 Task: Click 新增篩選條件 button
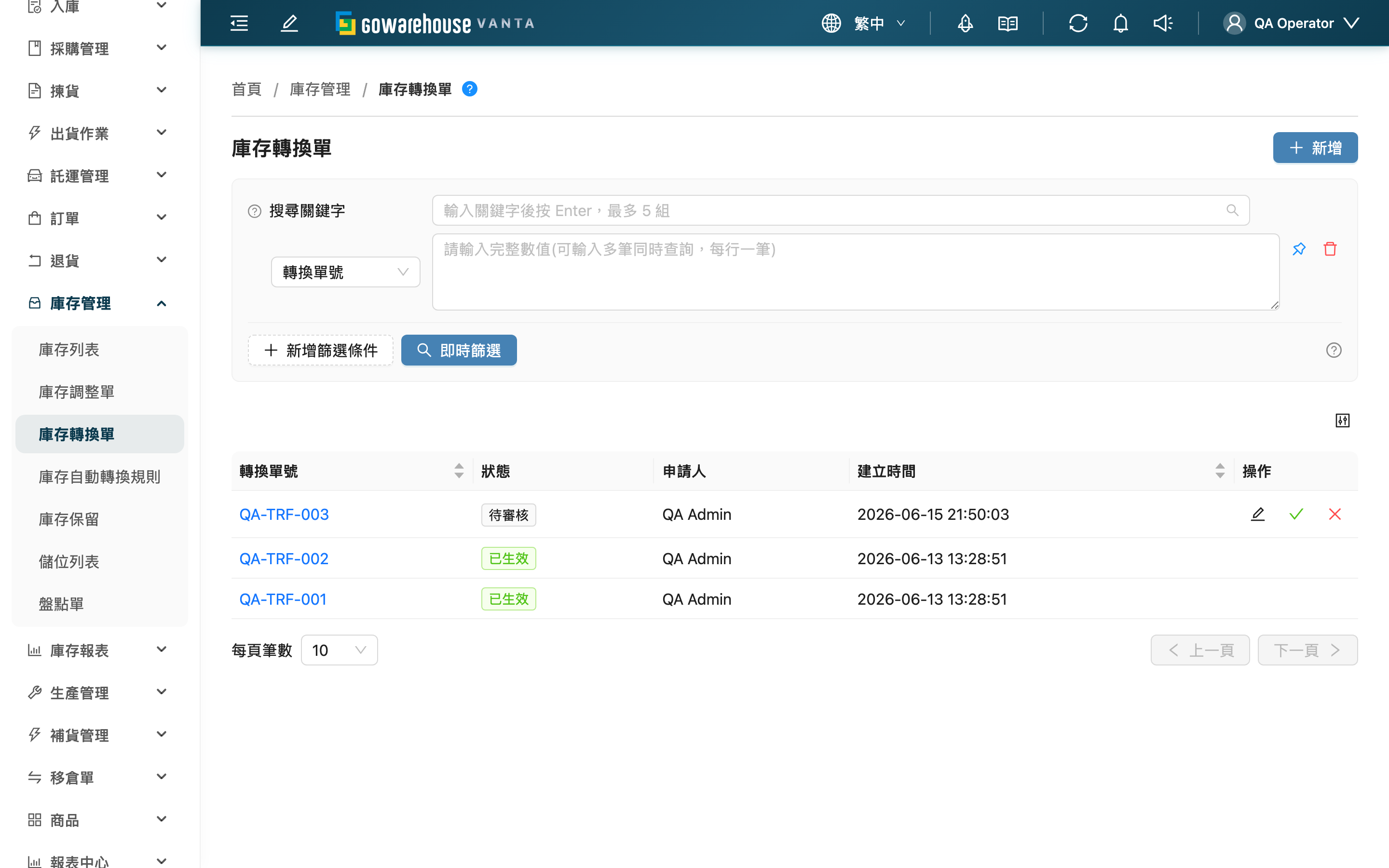(321, 350)
